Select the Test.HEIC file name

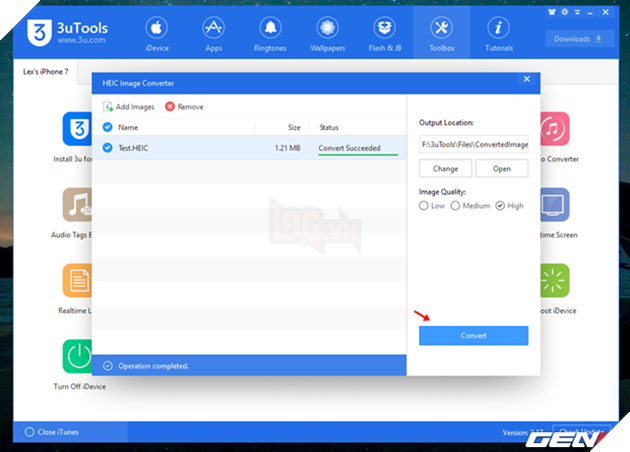(x=133, y=148)
